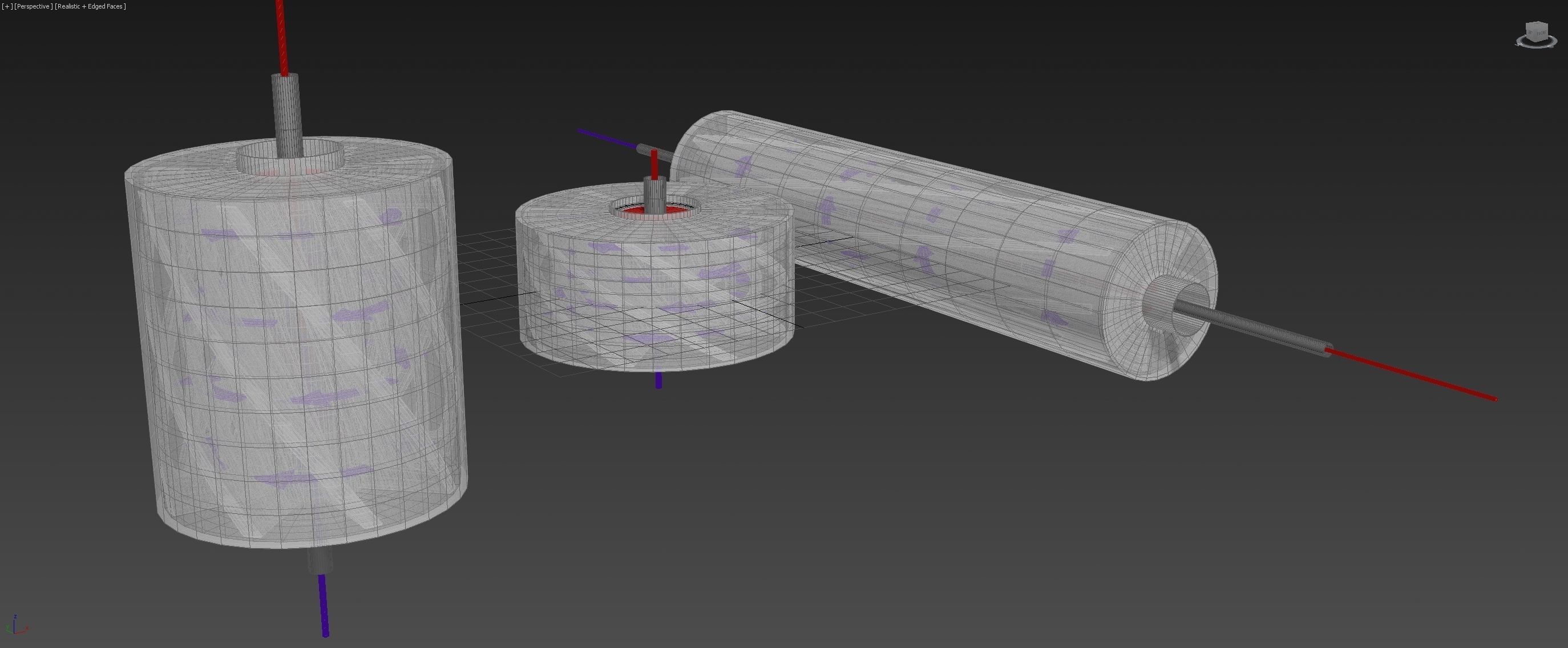Open the Perspective point-of-view viewport menu

pyautogui.click(x=34, y=6)
